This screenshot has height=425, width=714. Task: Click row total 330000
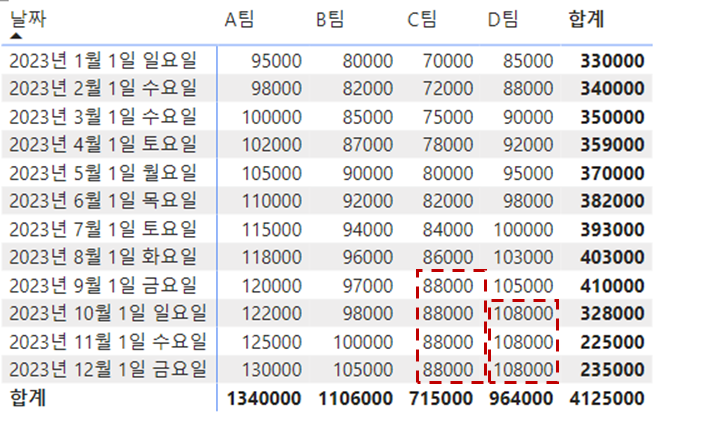pyautogui.click(x=612, y=61)
